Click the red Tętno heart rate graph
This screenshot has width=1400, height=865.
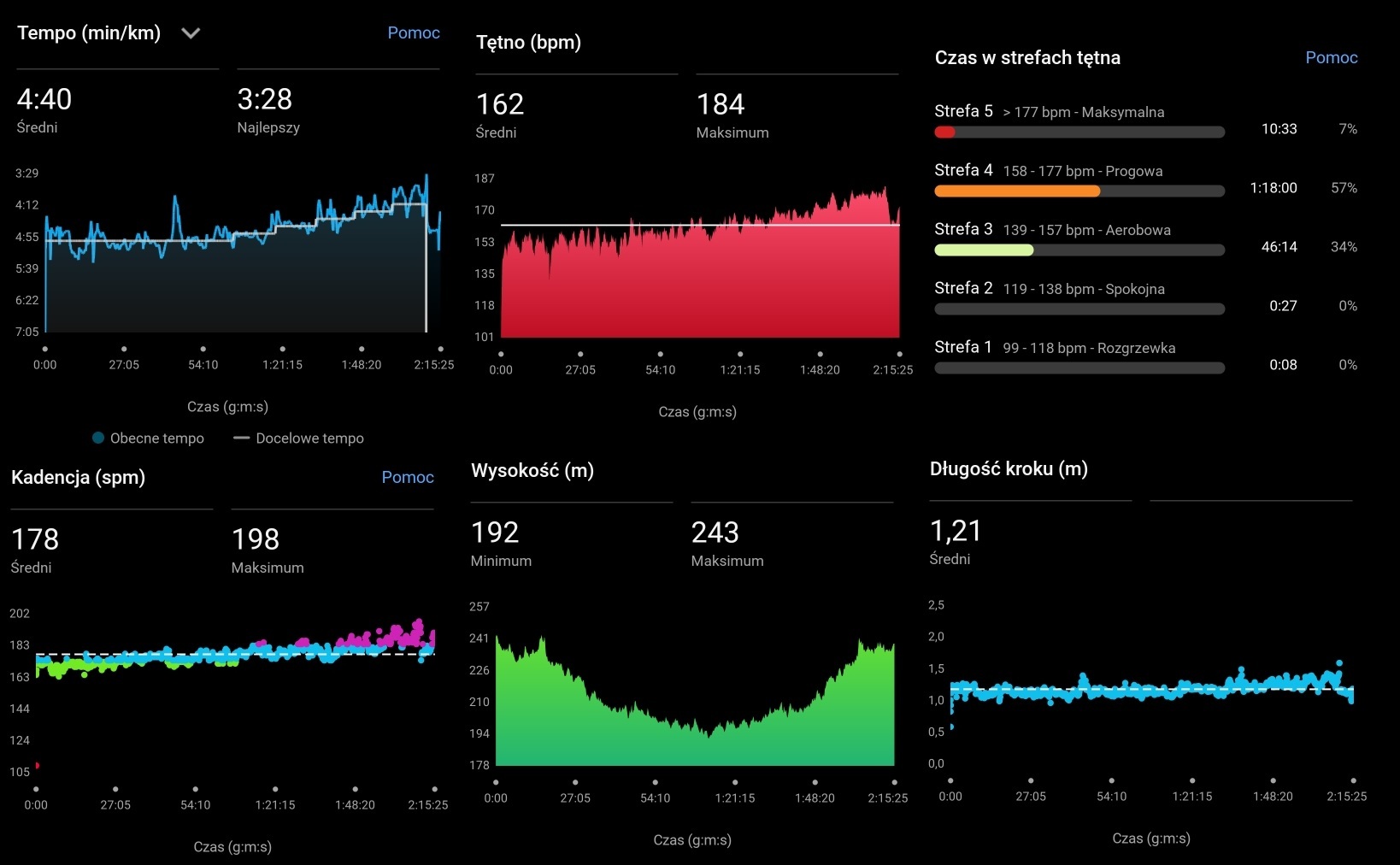pos(700,274)
